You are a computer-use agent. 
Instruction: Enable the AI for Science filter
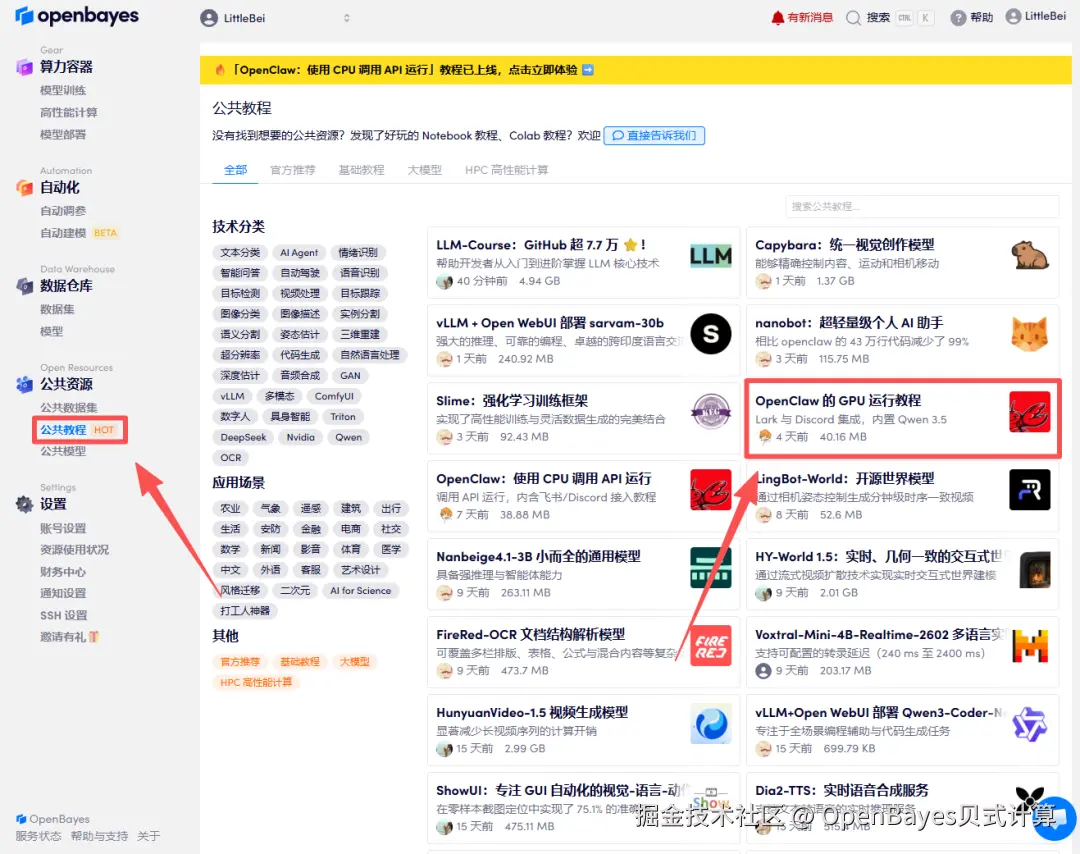pyautogui.click(x=360, y=590)
